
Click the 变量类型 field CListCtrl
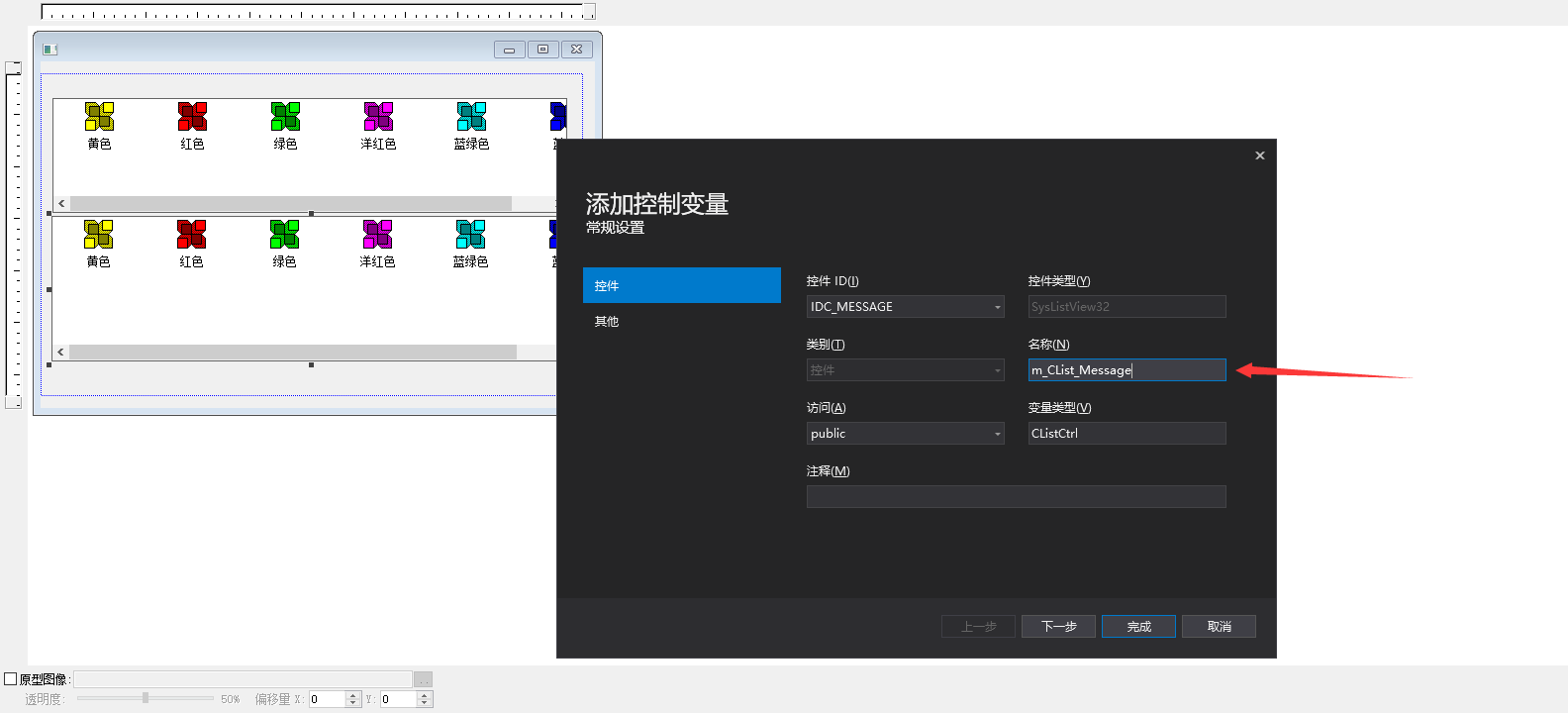pos(1127,434)
